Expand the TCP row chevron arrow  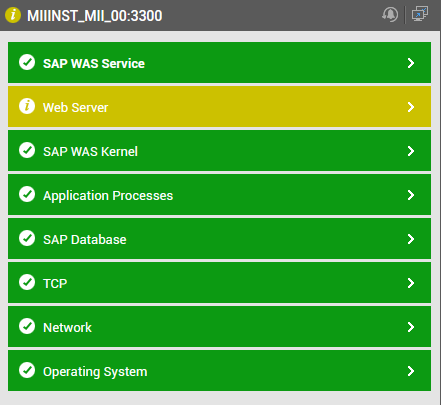pos(411,283)
